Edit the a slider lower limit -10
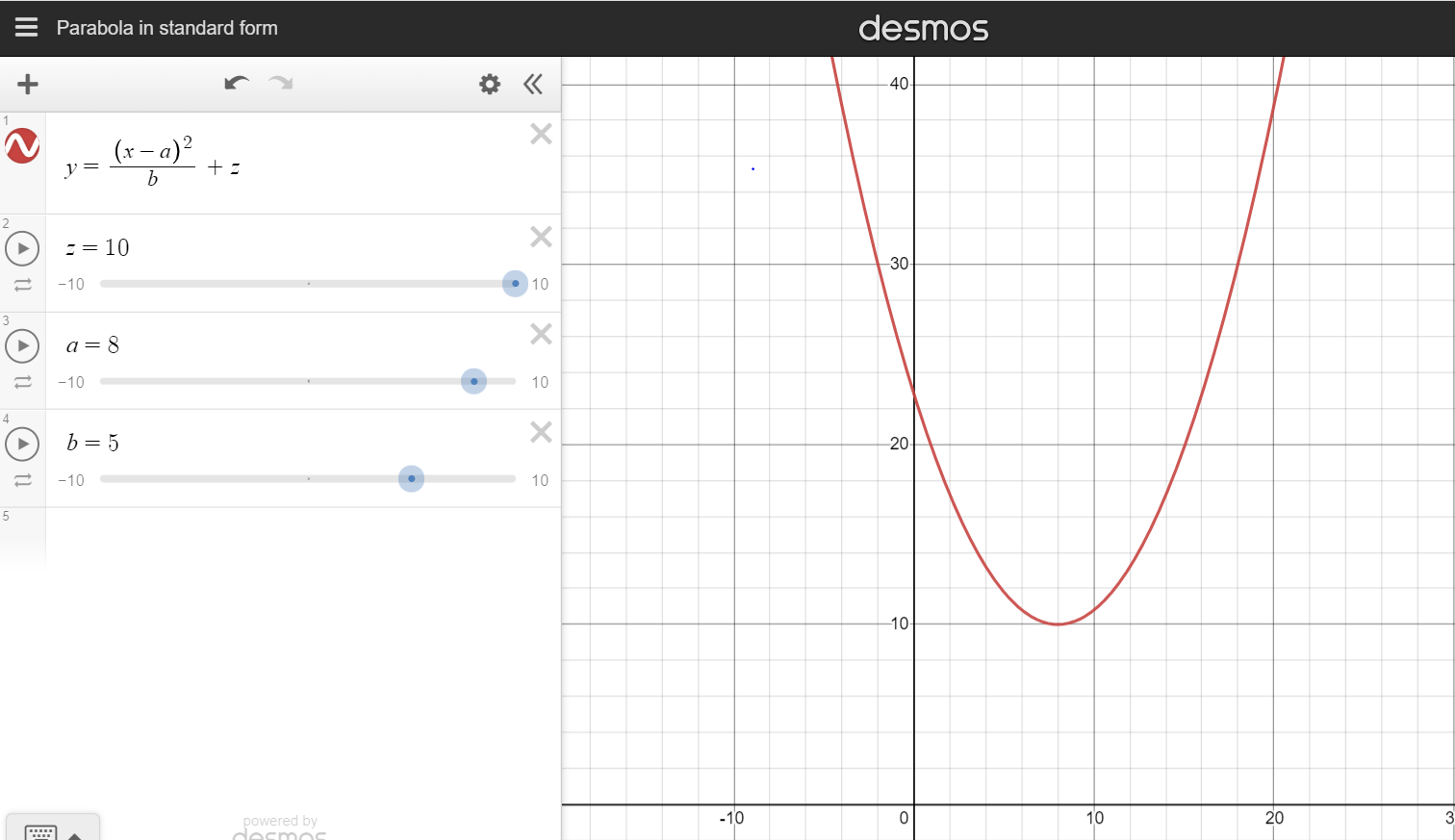Image resolution: width=1455 pixels, height=840 pixels. click(x=71, y=382)
